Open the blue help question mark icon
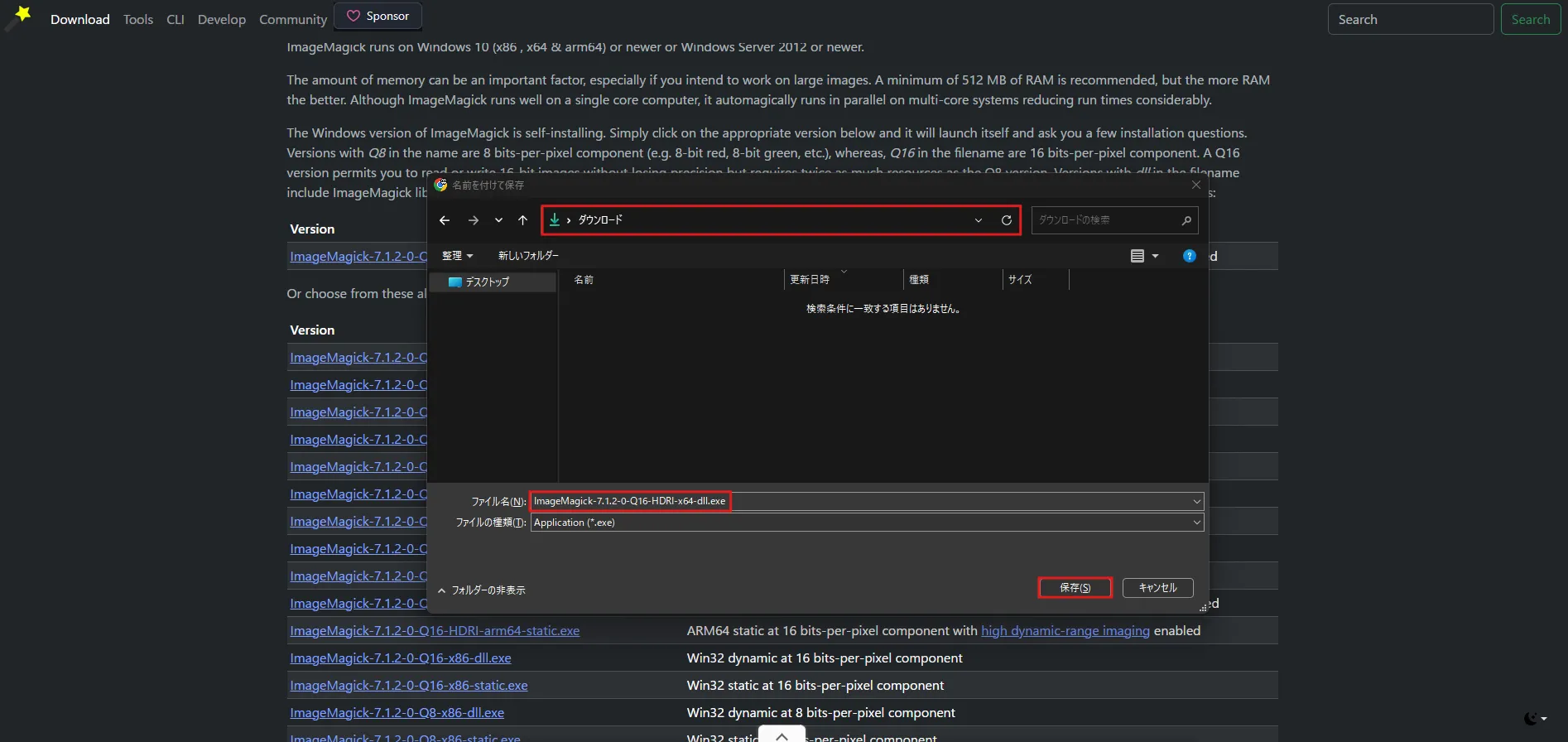The image size is (1568, 742). (x=1190, y=256)
